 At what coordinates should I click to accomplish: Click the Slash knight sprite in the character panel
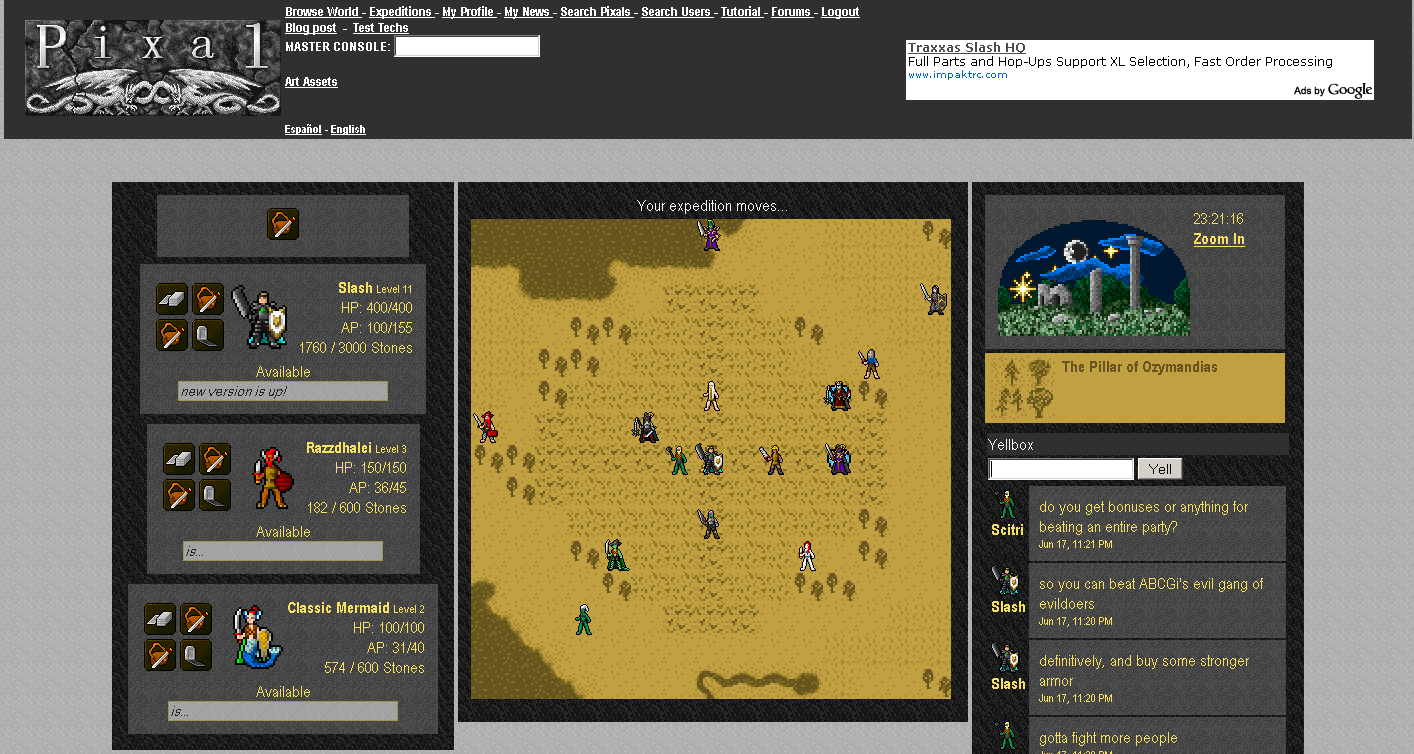click(x=259, y=317)
